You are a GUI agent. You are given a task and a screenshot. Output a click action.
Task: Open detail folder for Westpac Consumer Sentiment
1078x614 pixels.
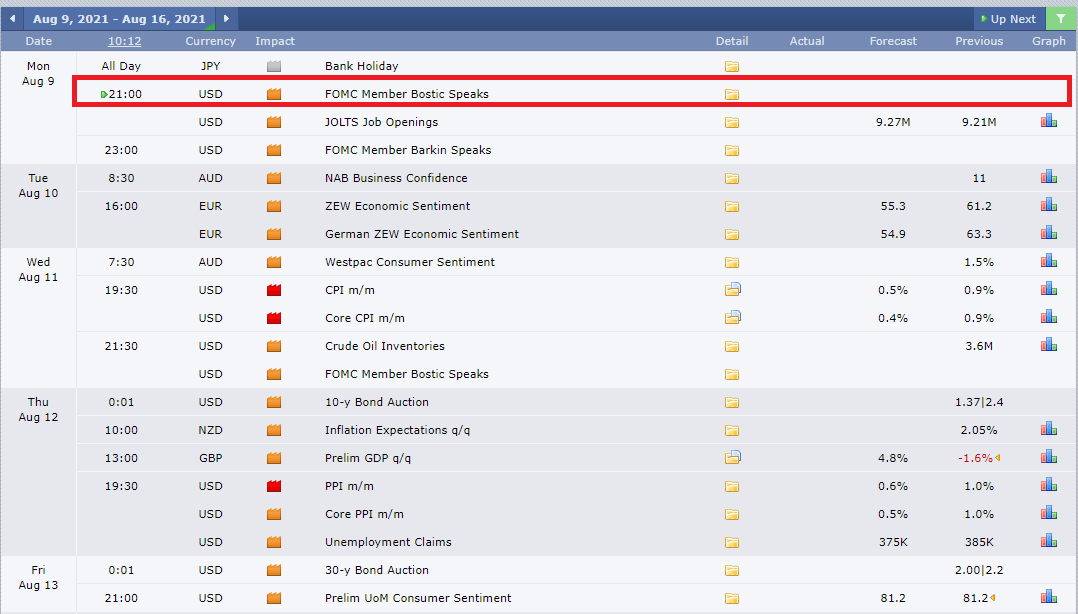click(x=732, y=263)
